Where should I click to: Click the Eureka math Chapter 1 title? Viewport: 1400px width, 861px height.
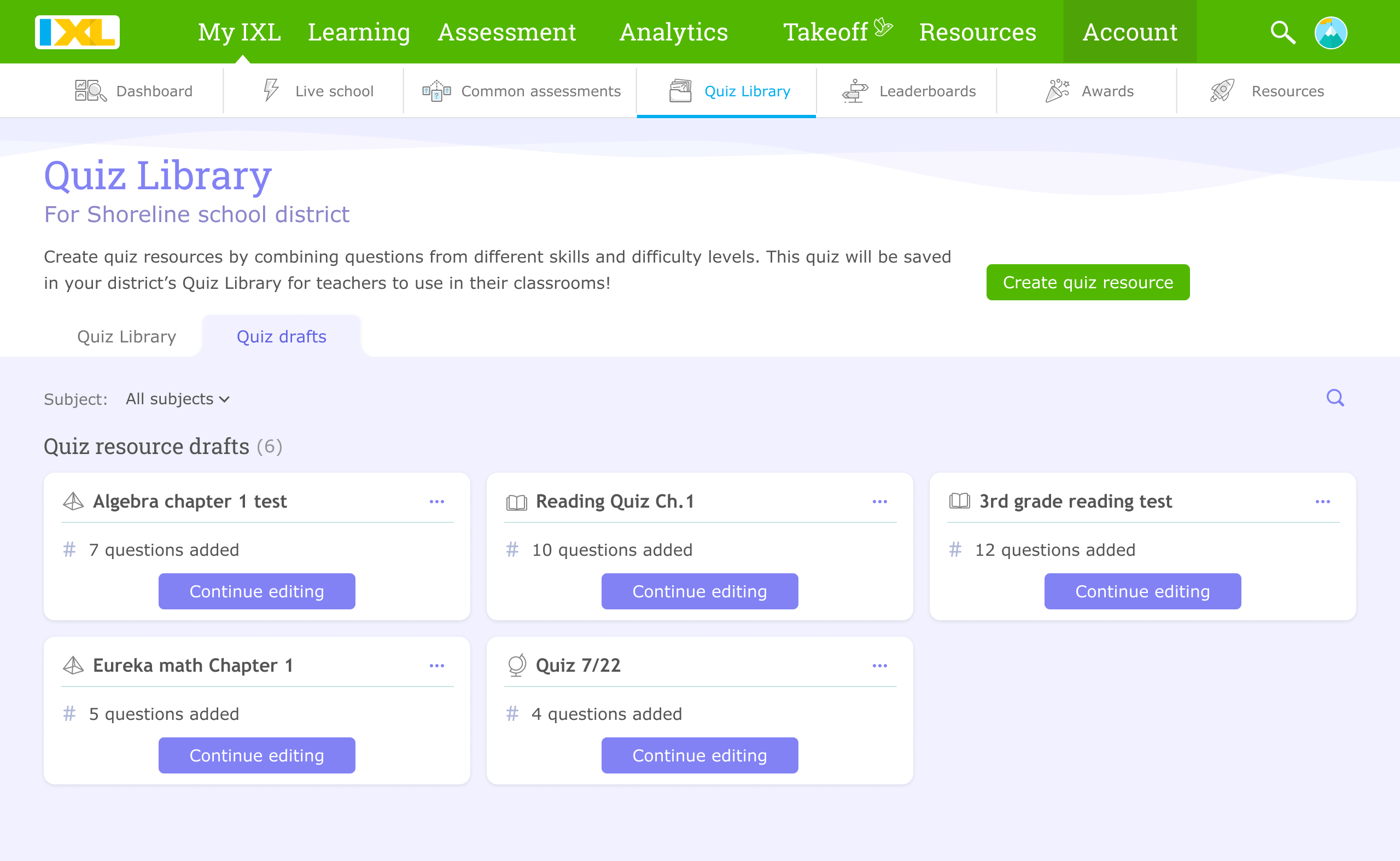point(193,666)
